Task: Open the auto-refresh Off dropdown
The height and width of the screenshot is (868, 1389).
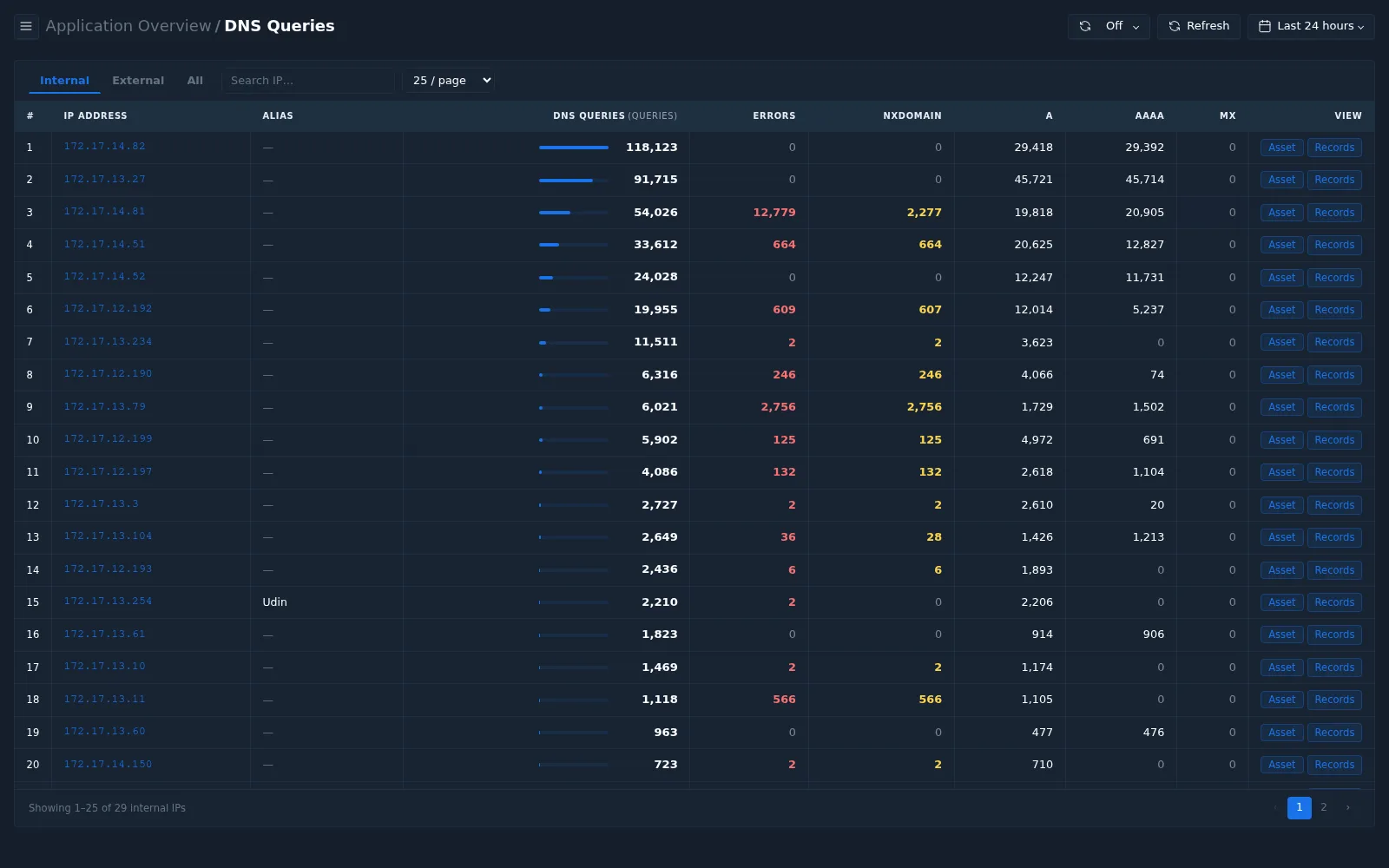Action: click(x=1109, y=26)
